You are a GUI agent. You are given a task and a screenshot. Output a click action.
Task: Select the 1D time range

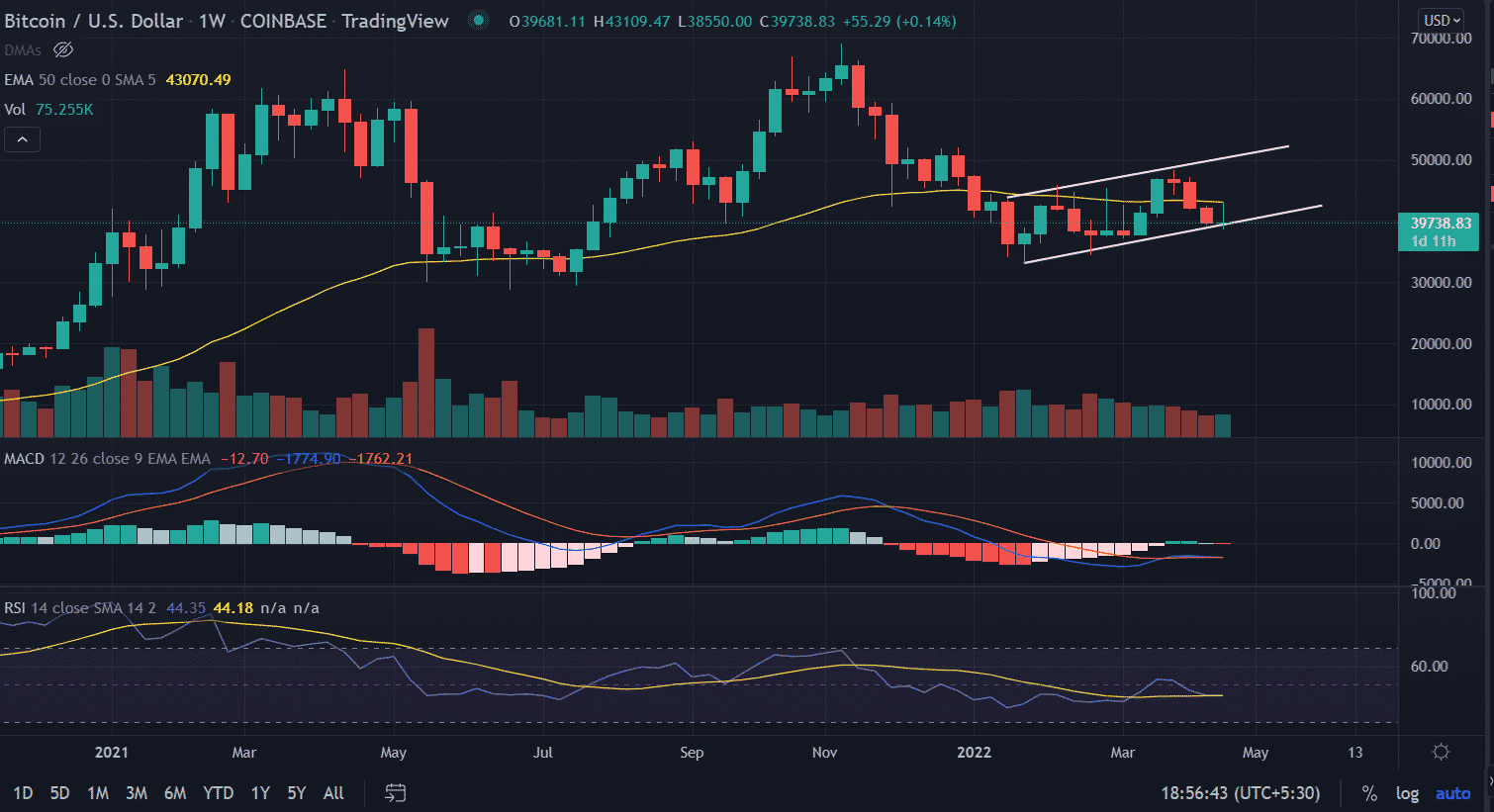tap(23, 792)
